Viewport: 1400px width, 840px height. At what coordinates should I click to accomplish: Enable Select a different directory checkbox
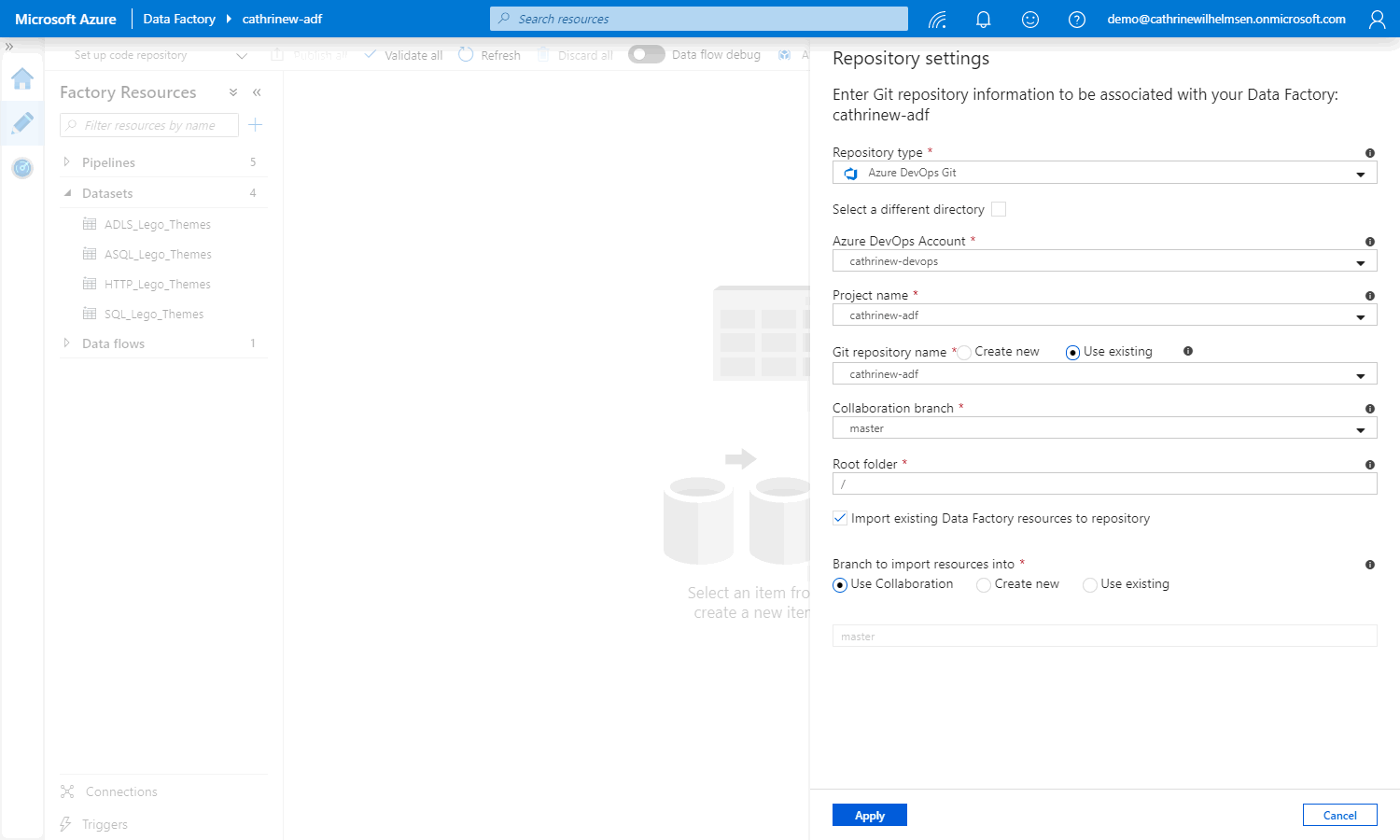(x=999, y=209)
